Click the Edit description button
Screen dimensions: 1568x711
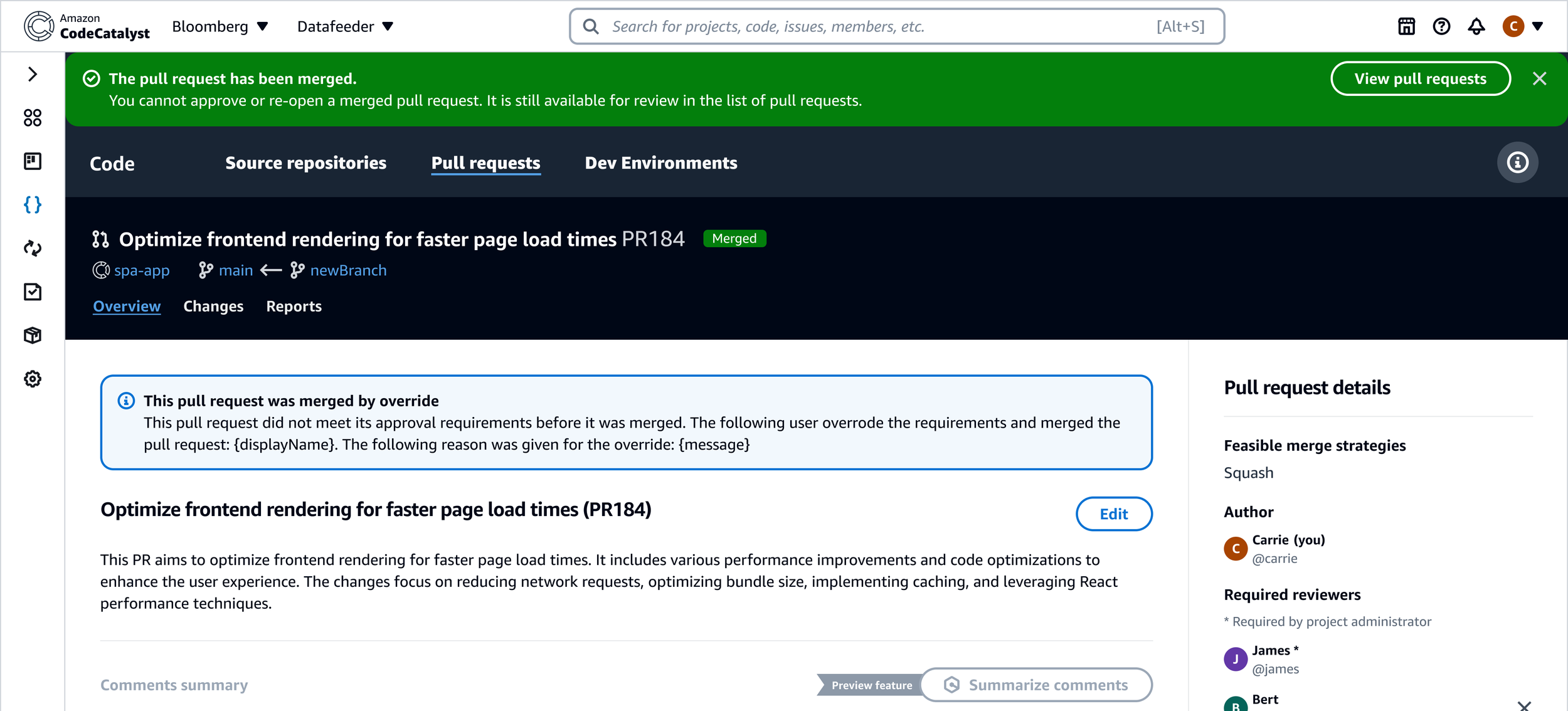(1113, 514)
